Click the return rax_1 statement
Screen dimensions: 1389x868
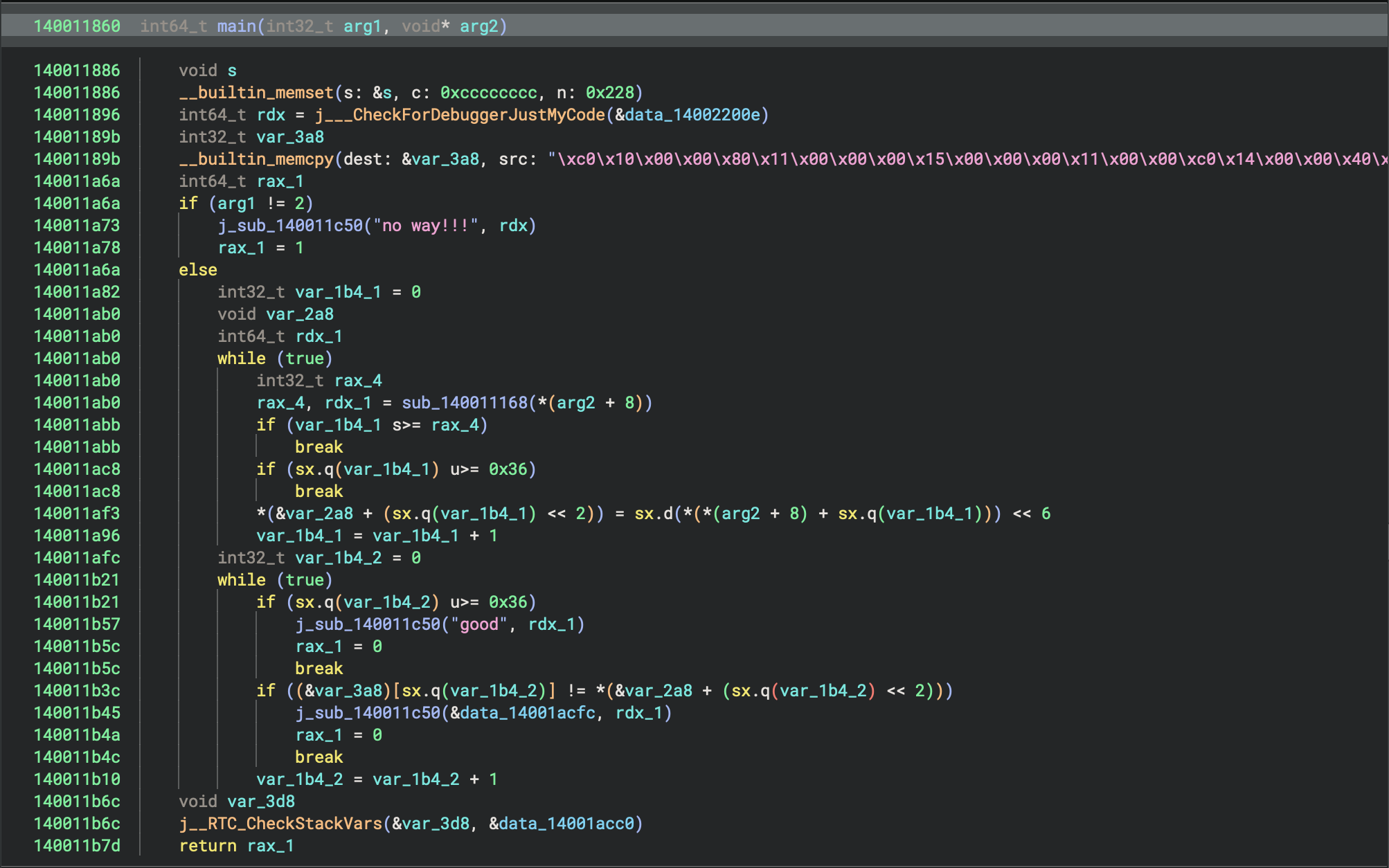click(x=236, y=846)
